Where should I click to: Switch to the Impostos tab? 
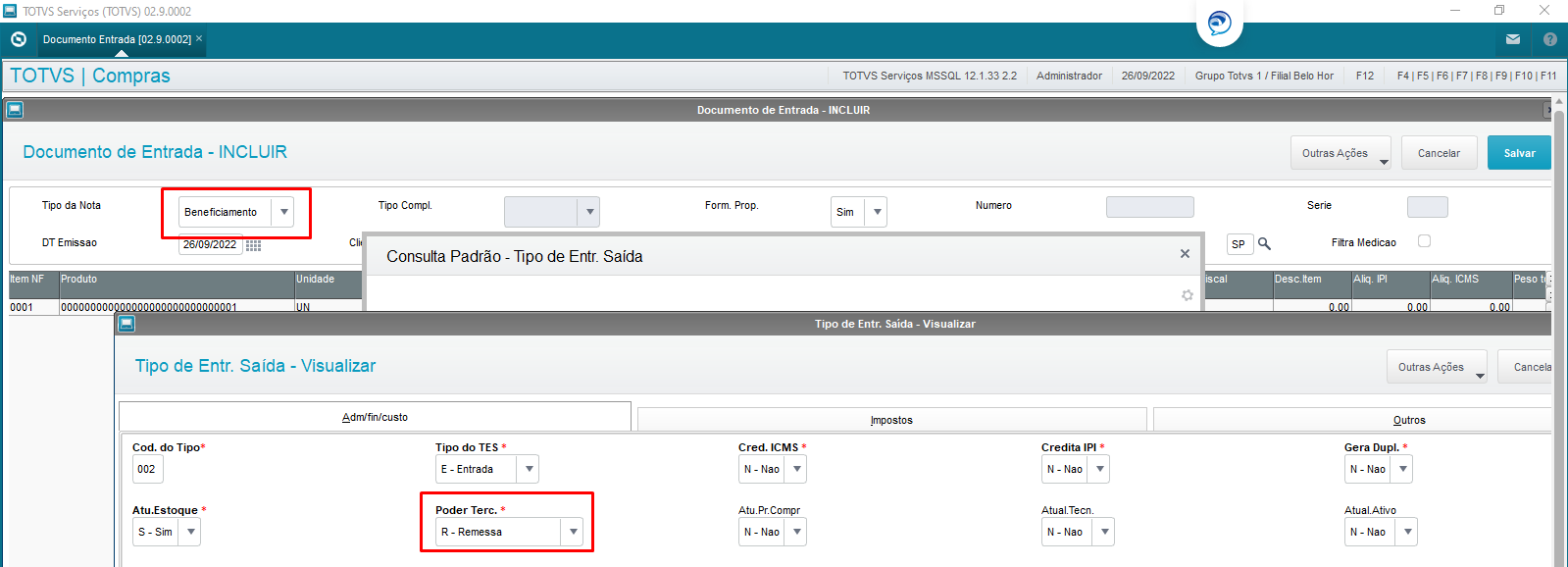pos(891,420)
